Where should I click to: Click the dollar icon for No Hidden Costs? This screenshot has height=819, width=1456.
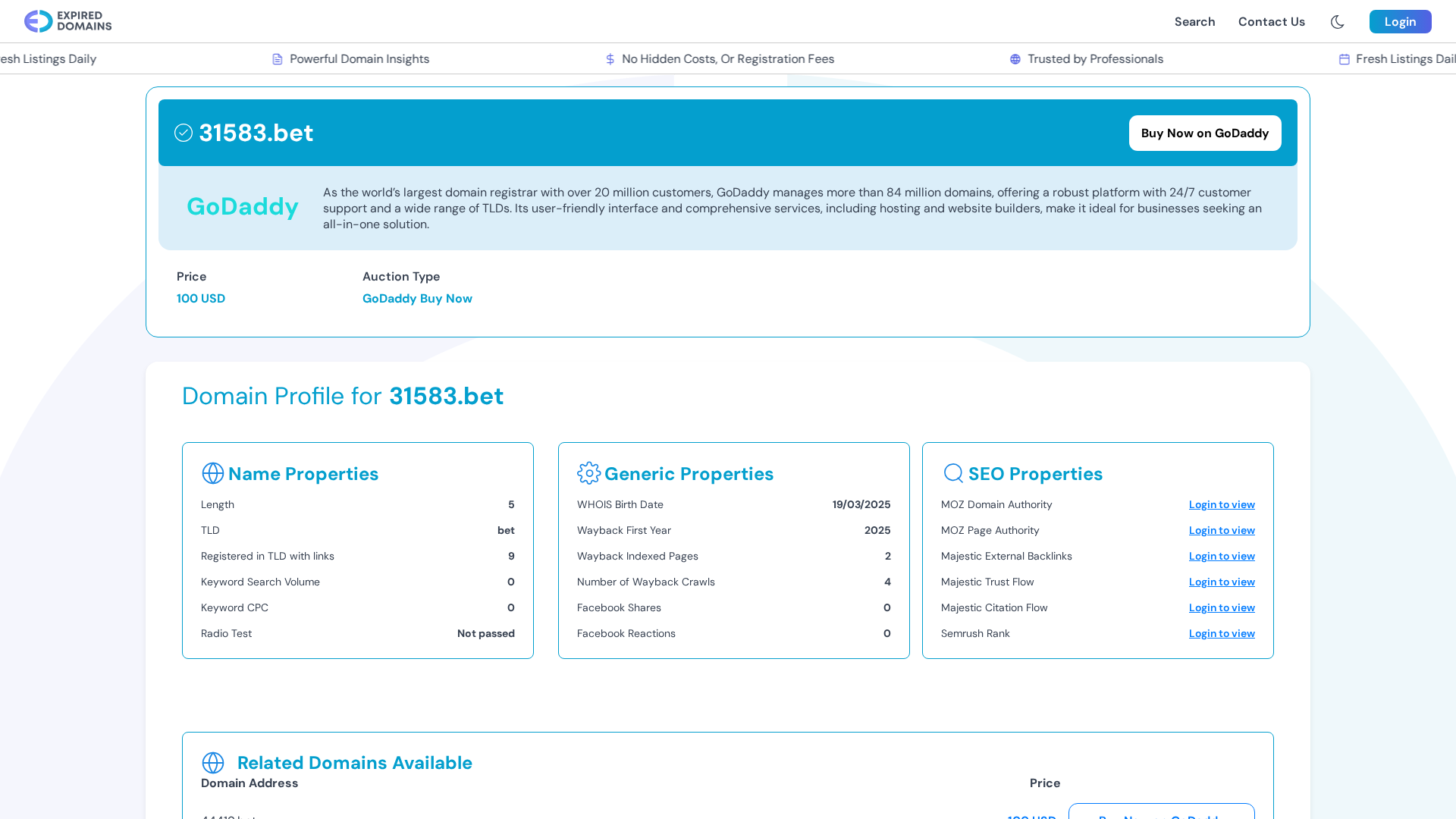pyautogui.click(x=610, y=59)
